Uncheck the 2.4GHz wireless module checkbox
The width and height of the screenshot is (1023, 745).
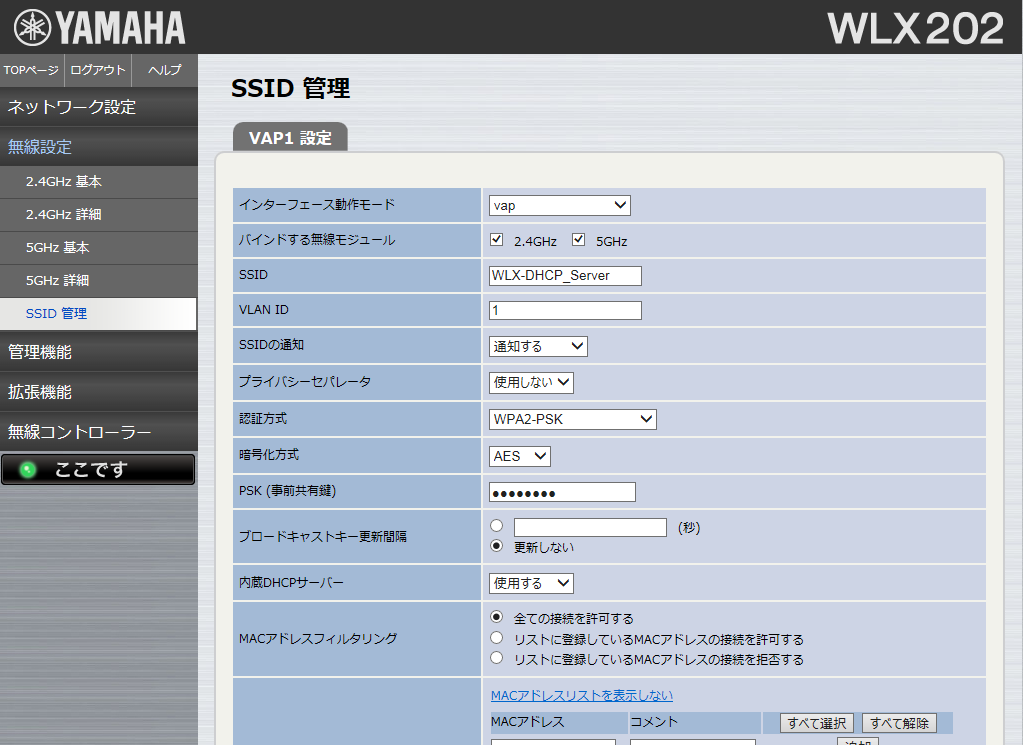(496, 239)
